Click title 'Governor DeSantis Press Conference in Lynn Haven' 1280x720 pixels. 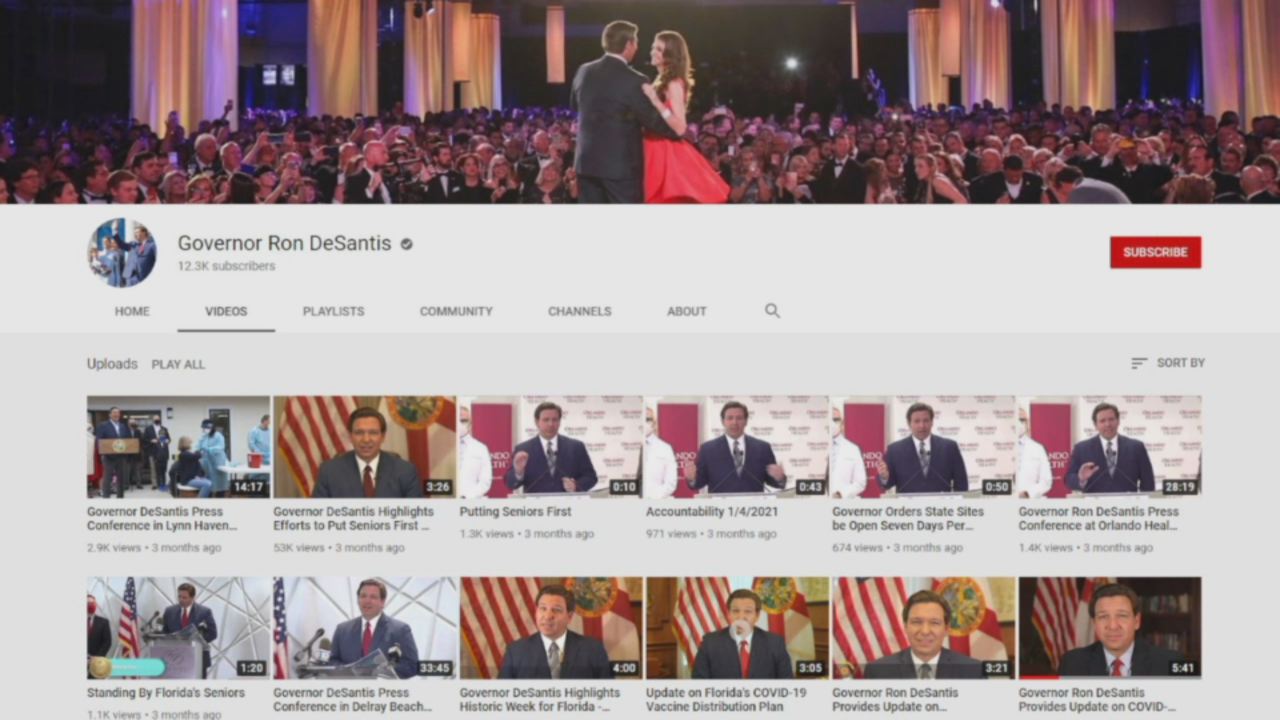163,518
